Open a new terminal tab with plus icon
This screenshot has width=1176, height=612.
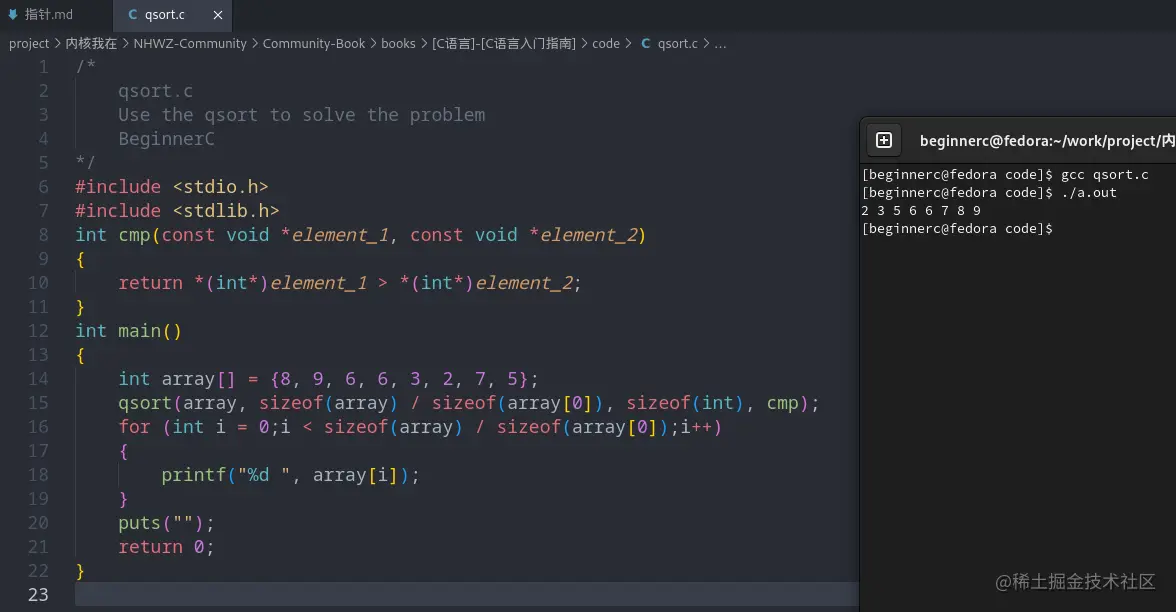click(x=884, y=140)
